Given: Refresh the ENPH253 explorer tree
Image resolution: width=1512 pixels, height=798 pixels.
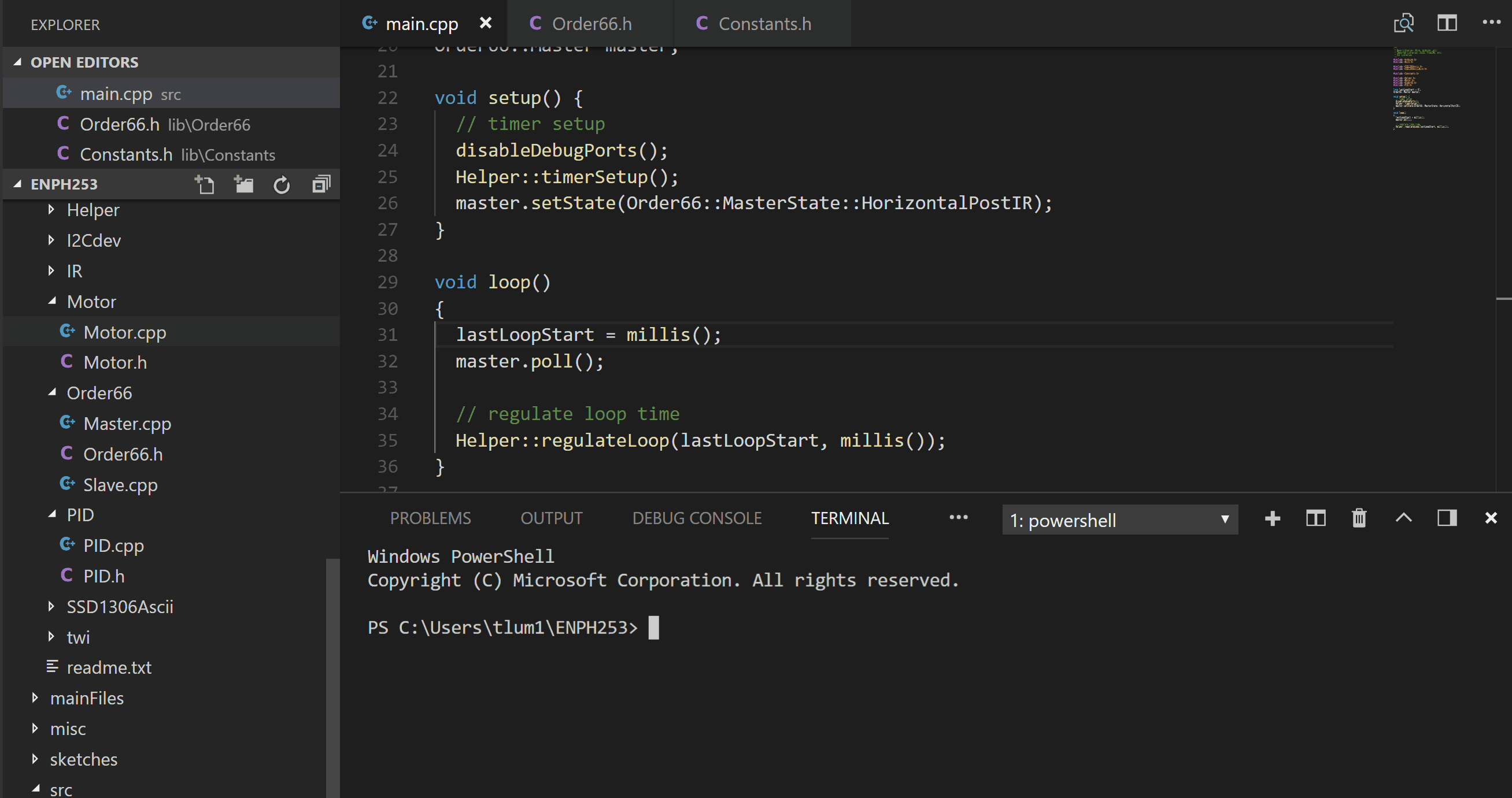Looking at the screenshot, I should tap(282, 185).
